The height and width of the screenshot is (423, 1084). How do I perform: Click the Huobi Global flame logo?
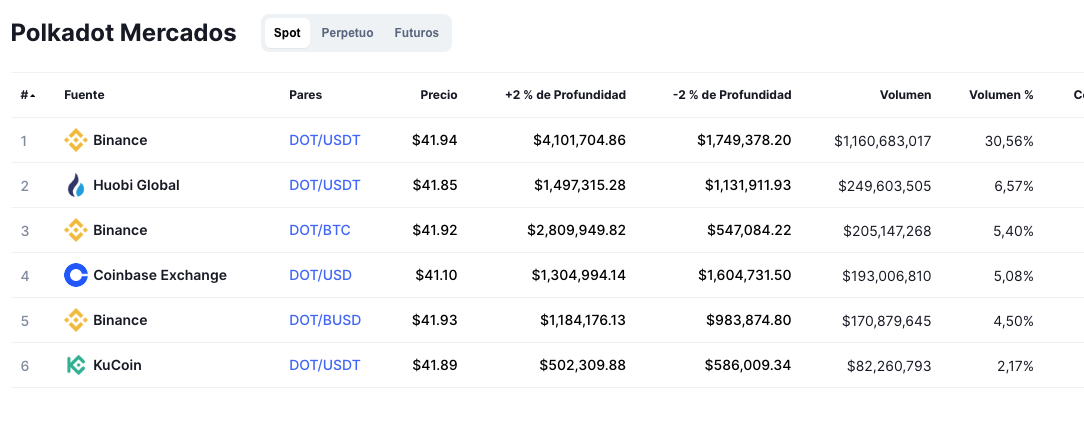pos(75,185)
